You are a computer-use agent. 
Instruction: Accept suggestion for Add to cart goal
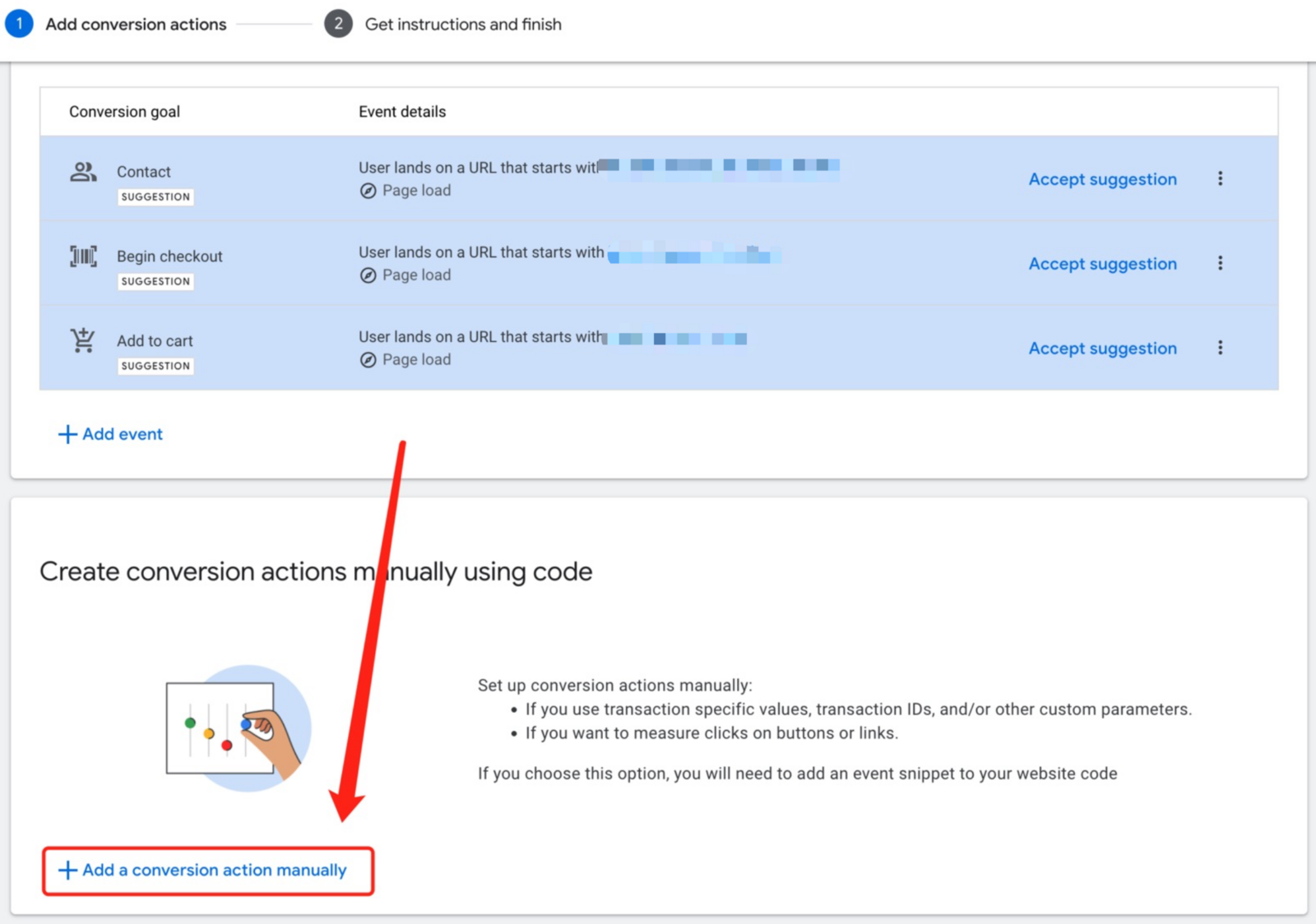pos(1102,349)
